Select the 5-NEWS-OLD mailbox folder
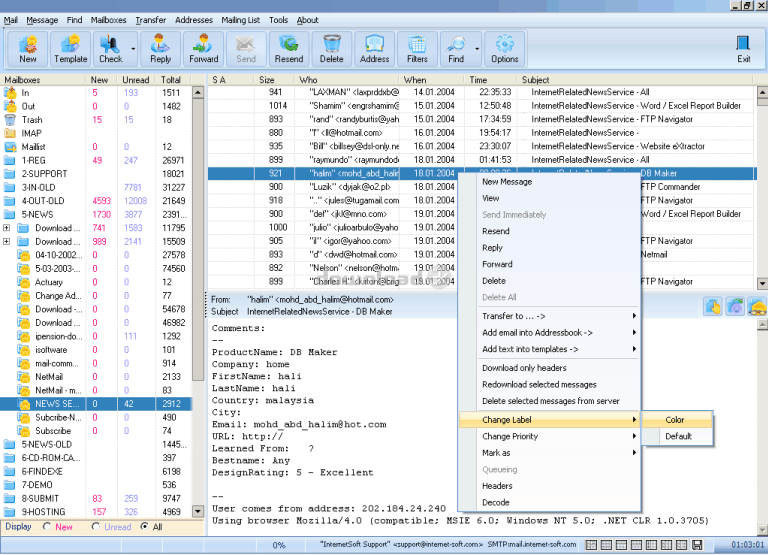The image size is (768, 555). (x=46, y=444)
